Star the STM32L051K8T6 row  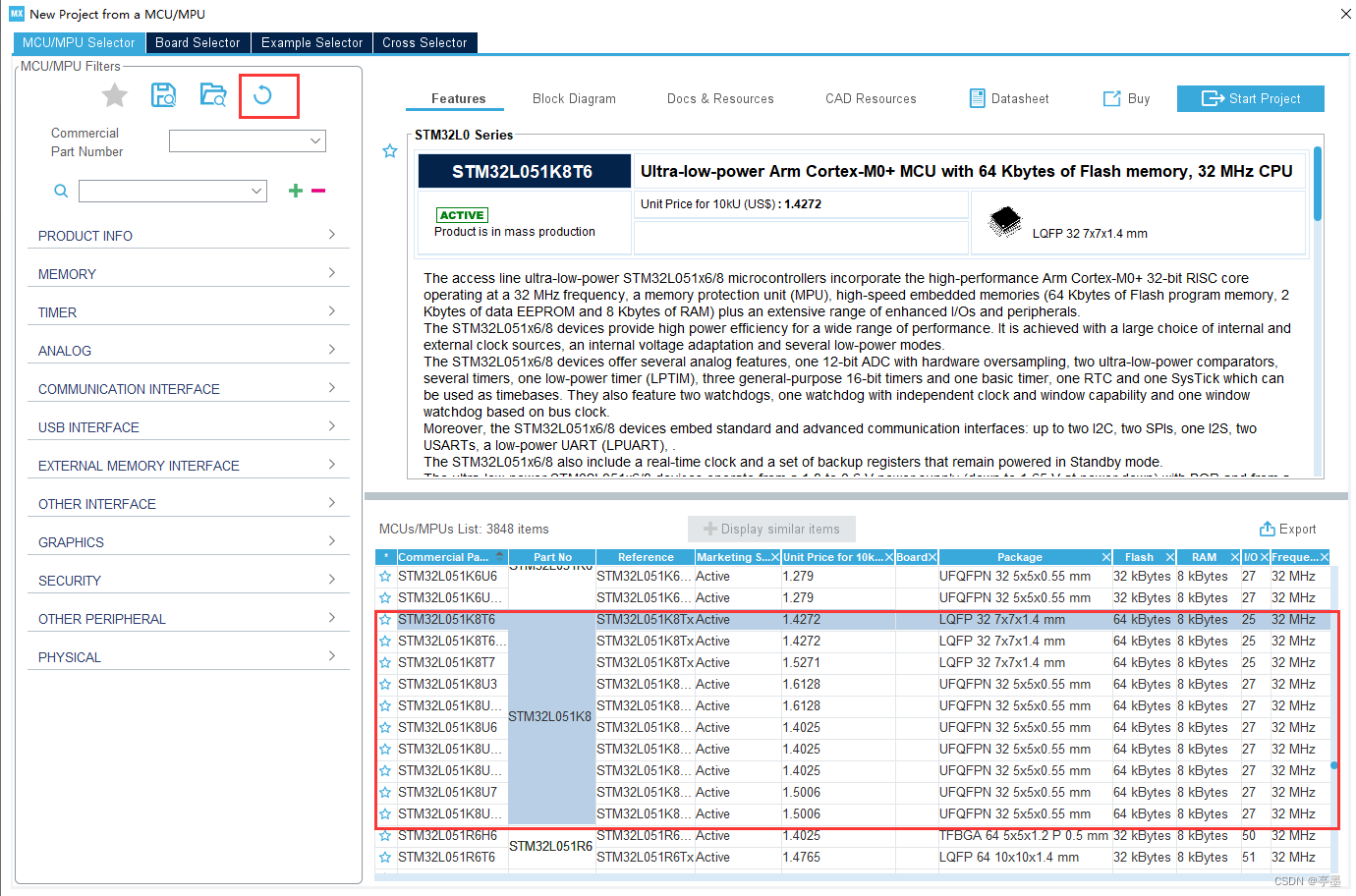[385, 620]
